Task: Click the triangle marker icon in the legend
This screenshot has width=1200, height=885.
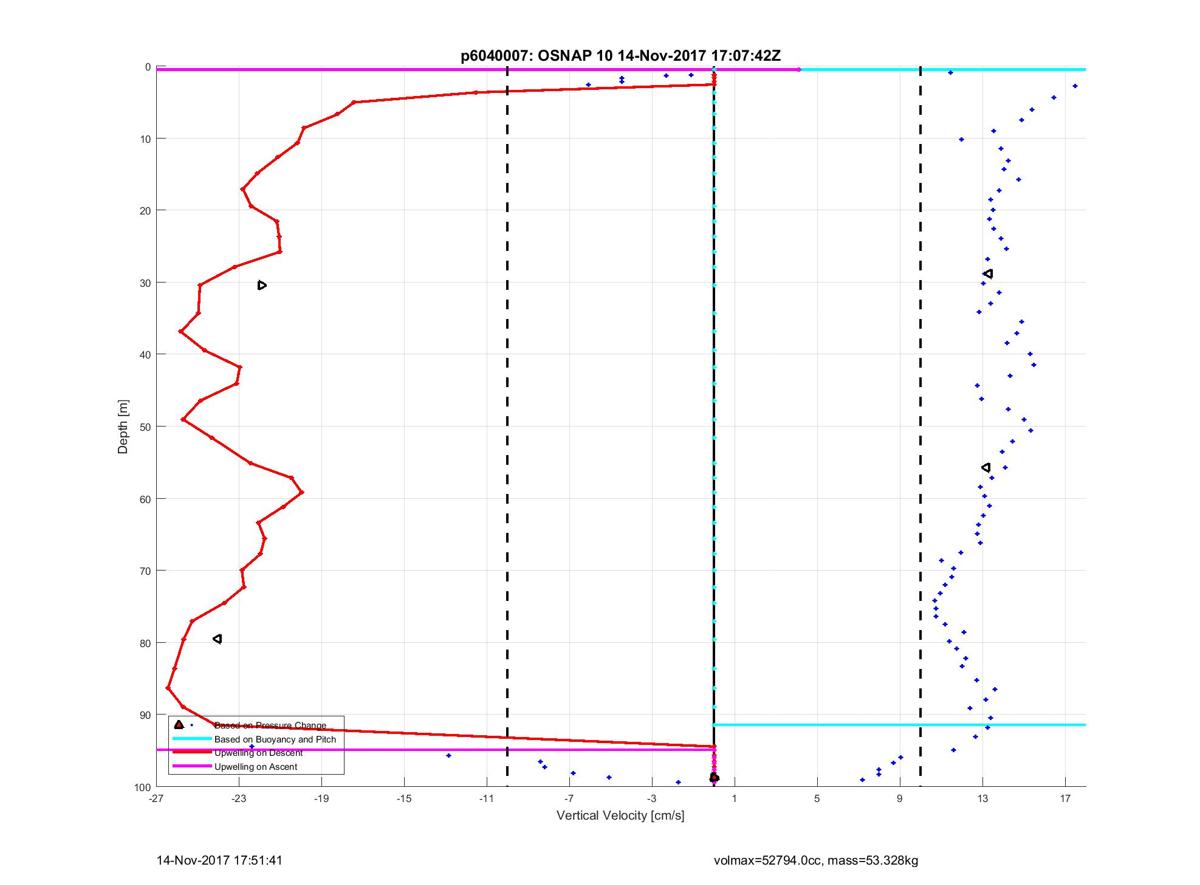Action: point(178,724)
